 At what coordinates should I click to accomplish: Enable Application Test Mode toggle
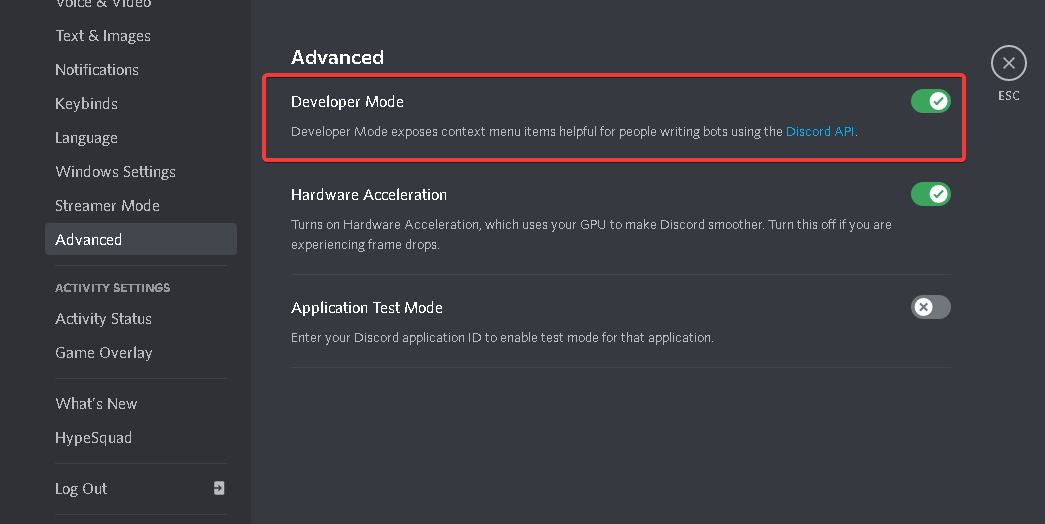pos(930,307)
